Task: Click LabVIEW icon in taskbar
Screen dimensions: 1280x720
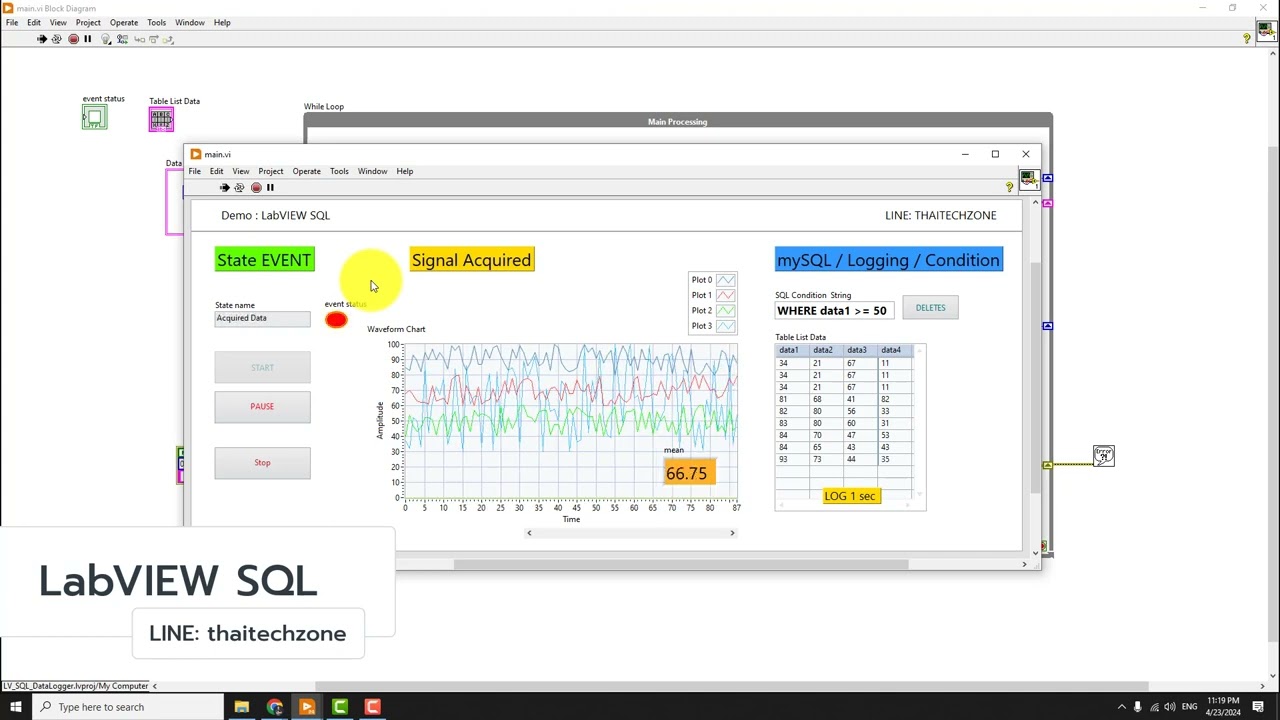Action: pos(307,707)
